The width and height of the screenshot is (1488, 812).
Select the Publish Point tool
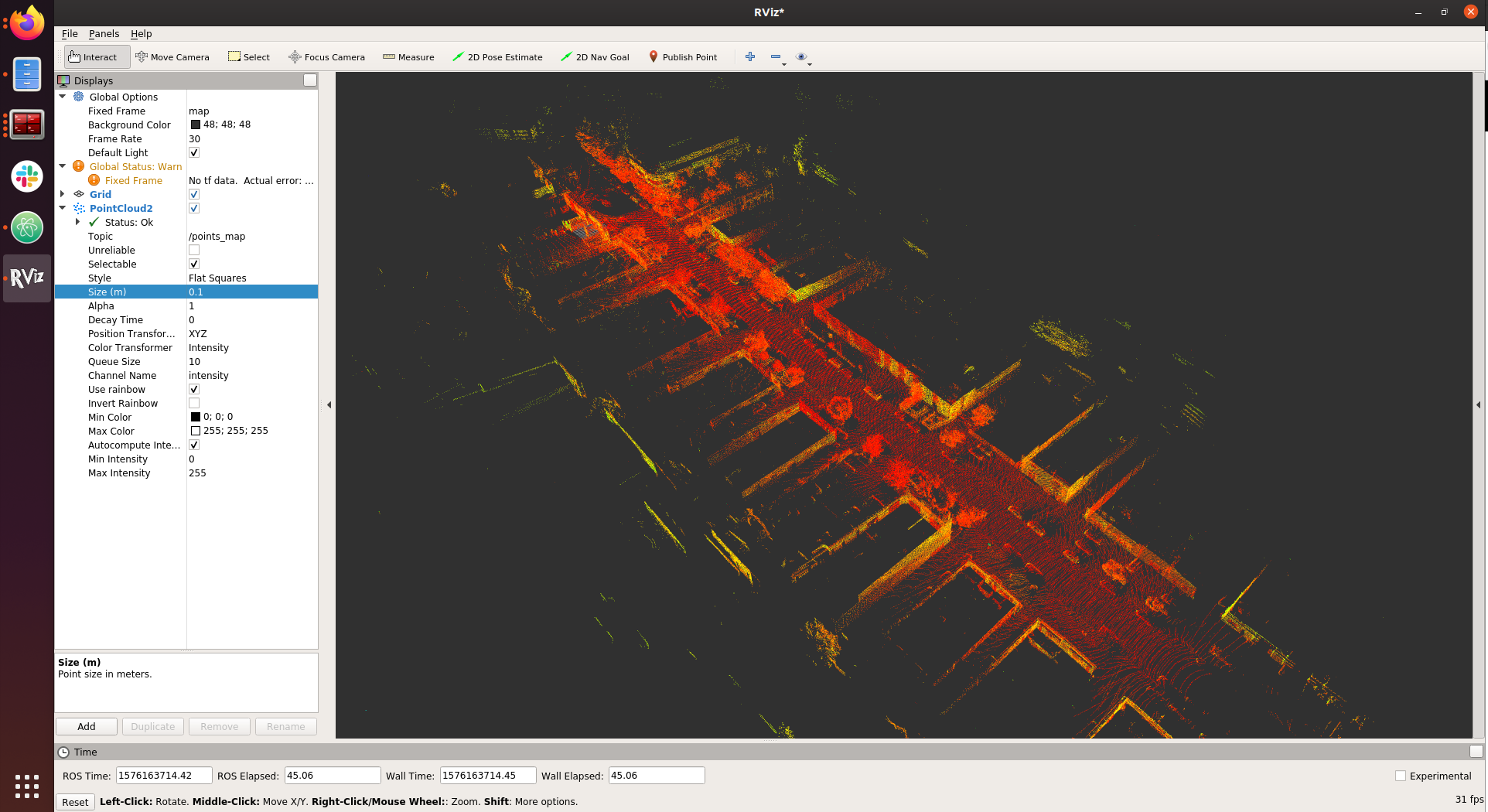(x=683, y=57)
